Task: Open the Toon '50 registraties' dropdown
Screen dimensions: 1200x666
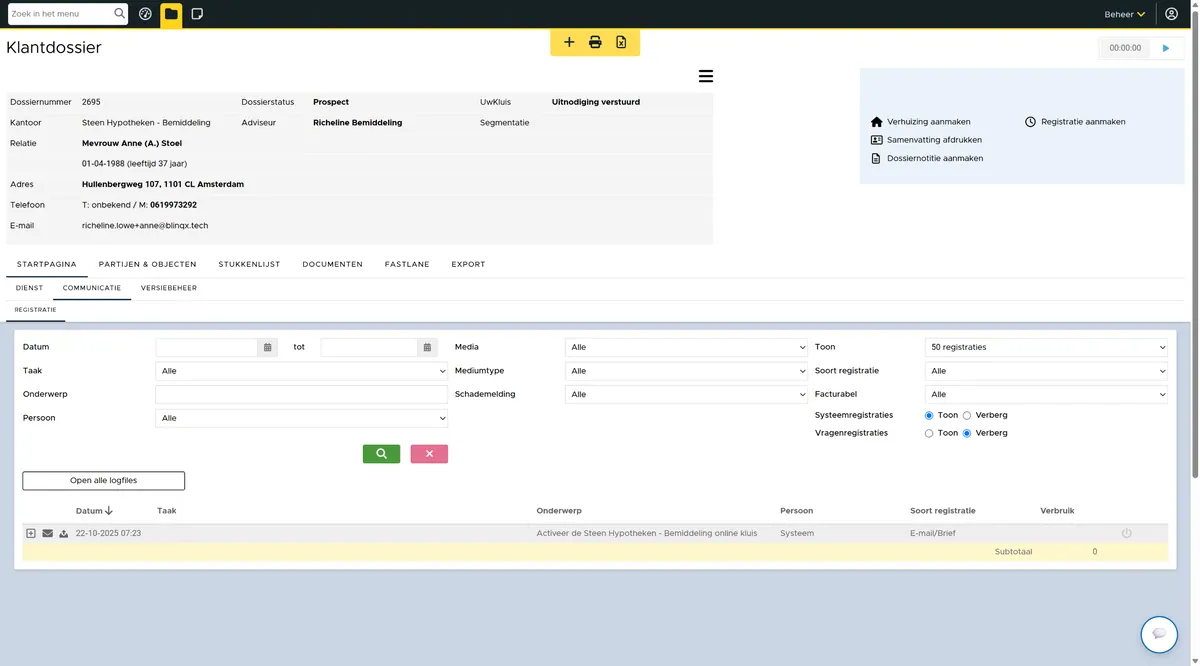Action: [x=1046, y=347]
